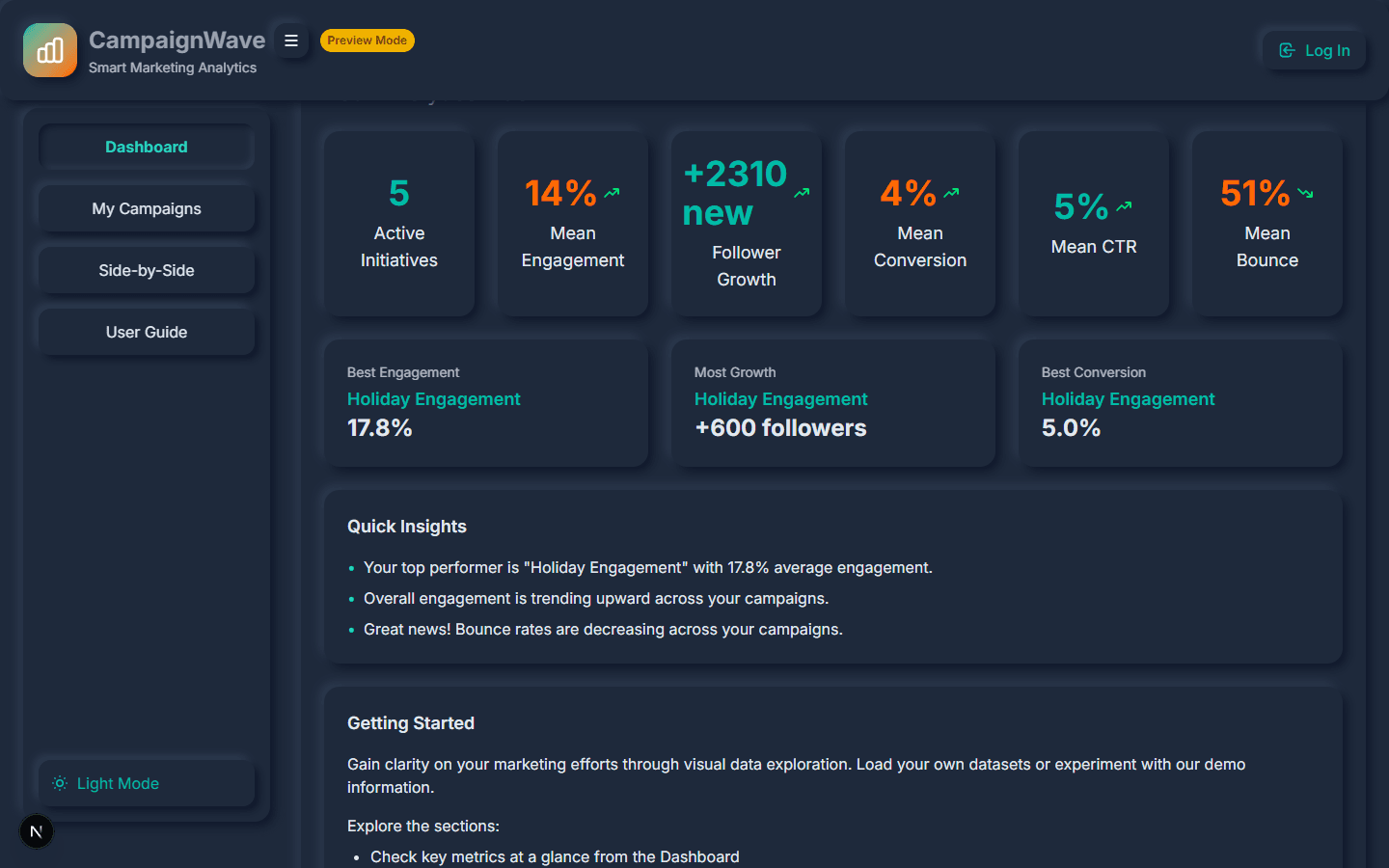Viewport: 1389px width, 868px height.
Task: Select Holiday Engagement under Best Engagement
Action: 433,399
